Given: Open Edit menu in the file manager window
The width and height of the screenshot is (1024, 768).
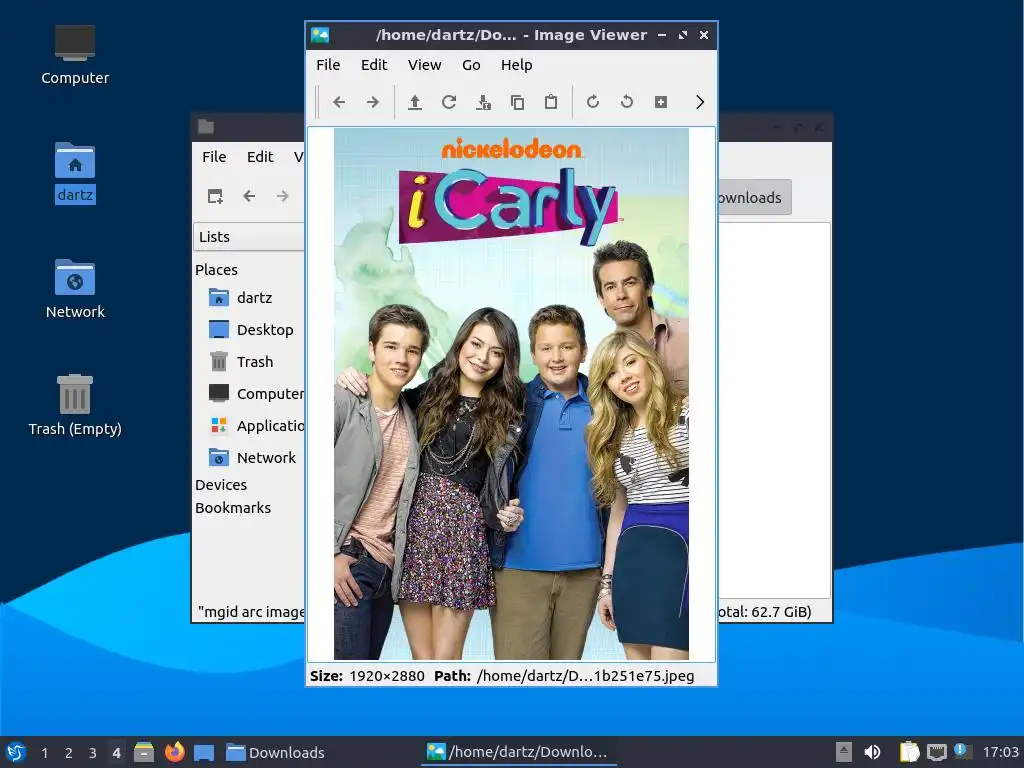Looking at the screenshot, I should pyautogui.click(x=260, y=157).
